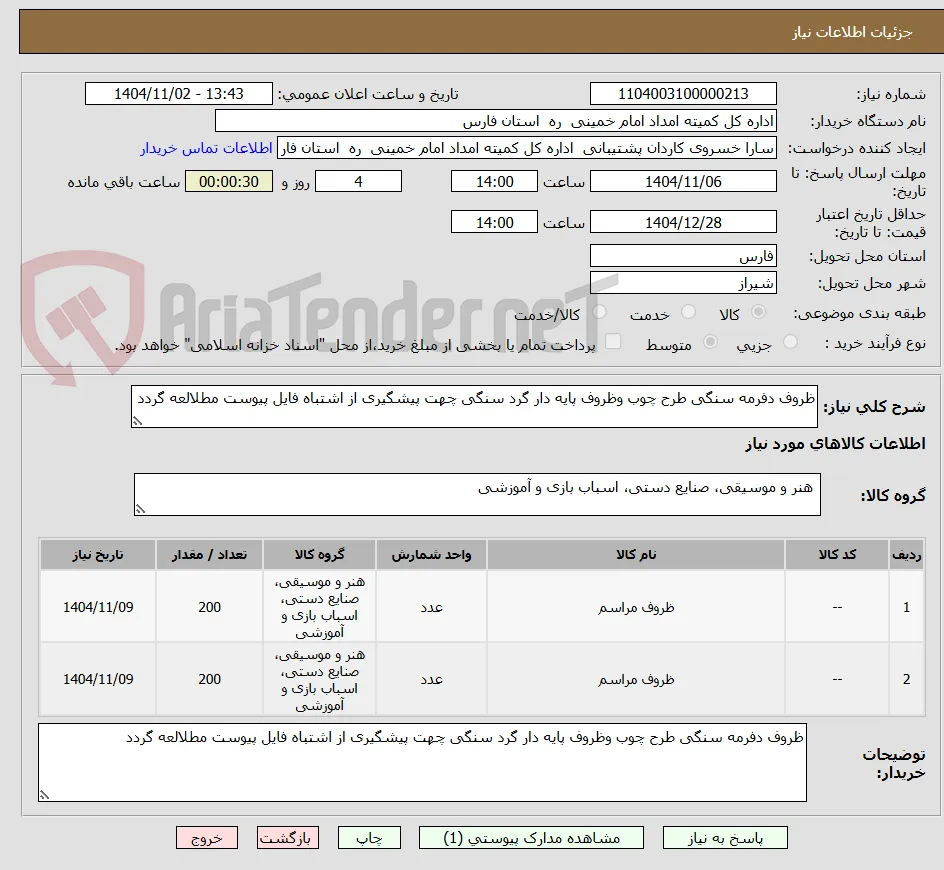Click the ردیف column header

tap(907, 555)
